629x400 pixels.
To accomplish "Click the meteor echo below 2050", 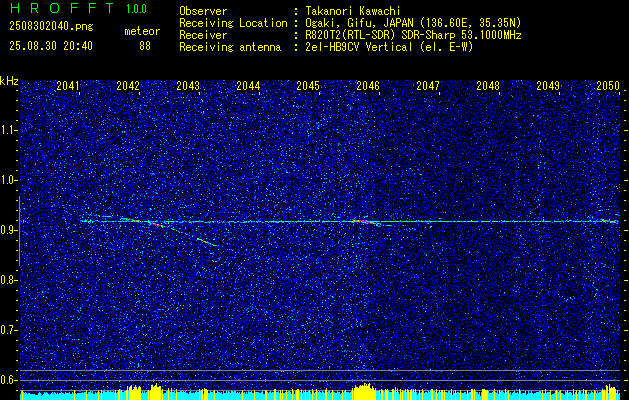I will pos(610,221).
